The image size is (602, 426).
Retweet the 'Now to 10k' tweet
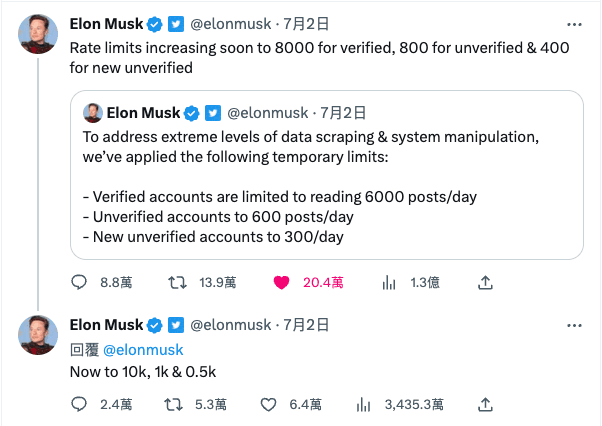click(x=174, y=405)
